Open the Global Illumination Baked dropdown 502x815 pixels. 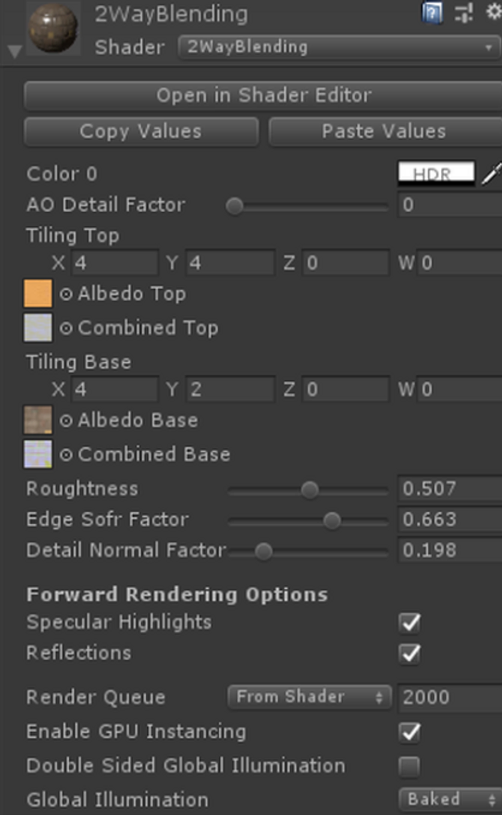pyautogui.click(x=450, y=799)
